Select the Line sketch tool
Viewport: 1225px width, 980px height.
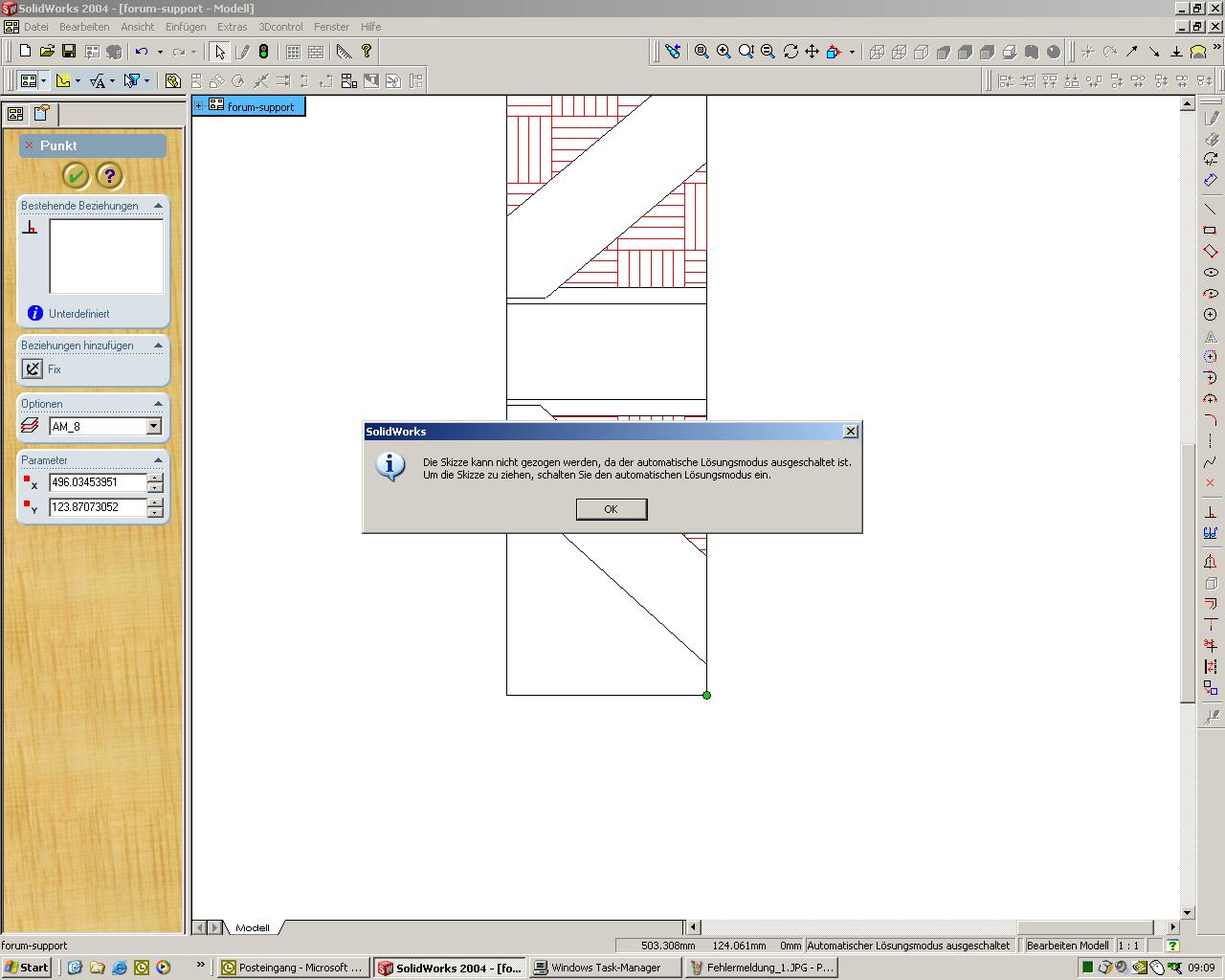[x=1211, y=209]
